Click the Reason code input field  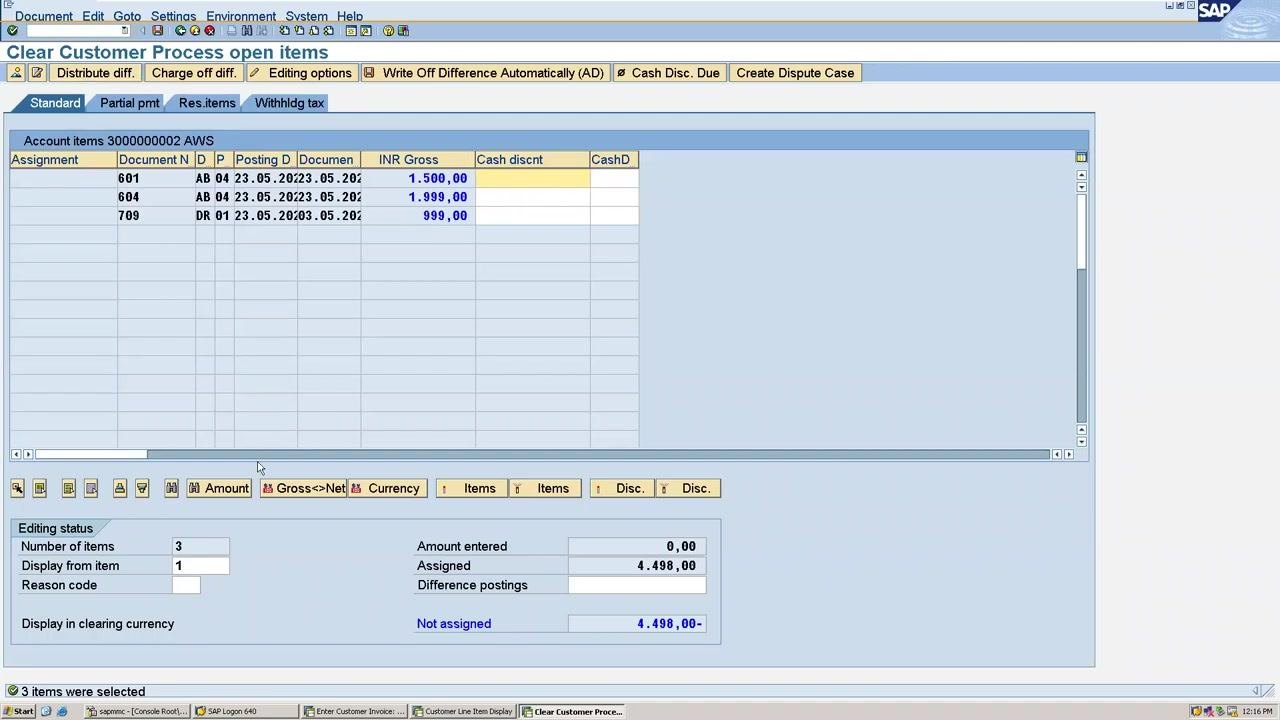pyautogui.click(x=186, y=585)
